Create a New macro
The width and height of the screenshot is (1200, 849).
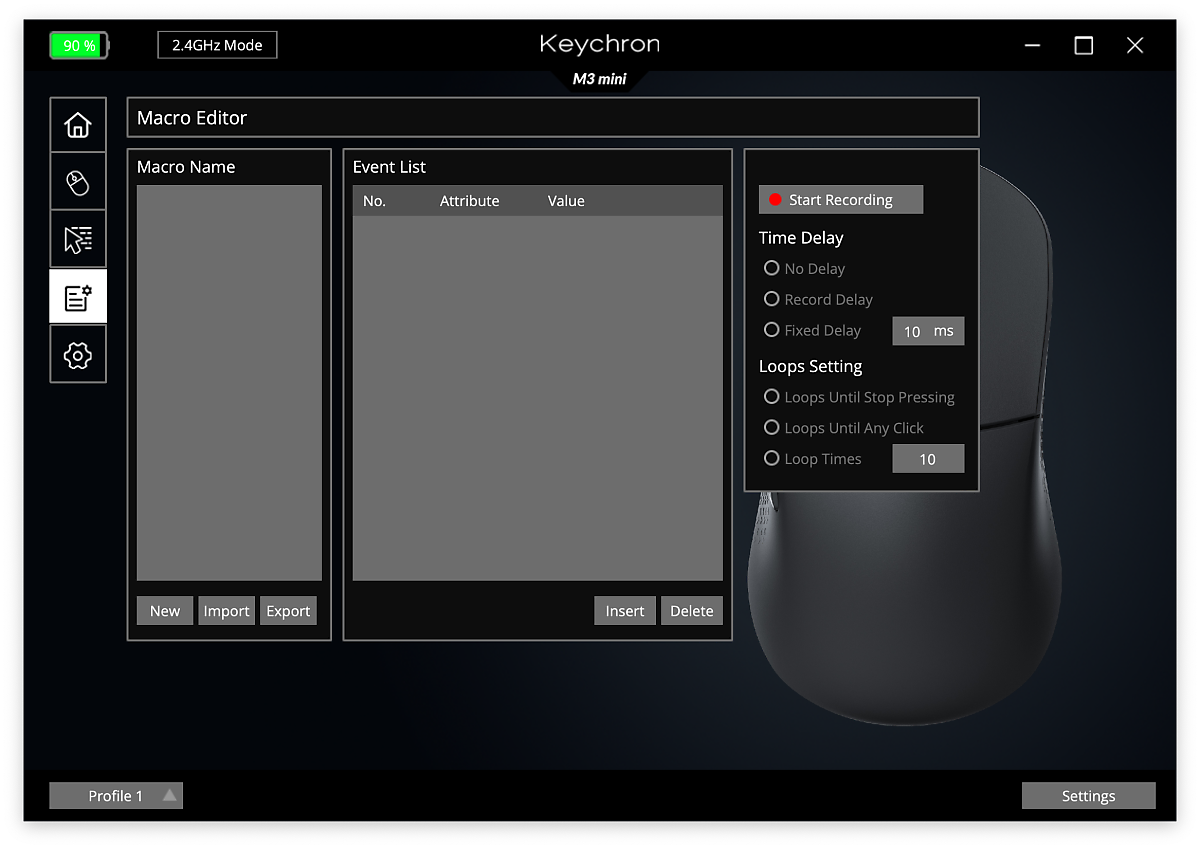coord(165,611)
